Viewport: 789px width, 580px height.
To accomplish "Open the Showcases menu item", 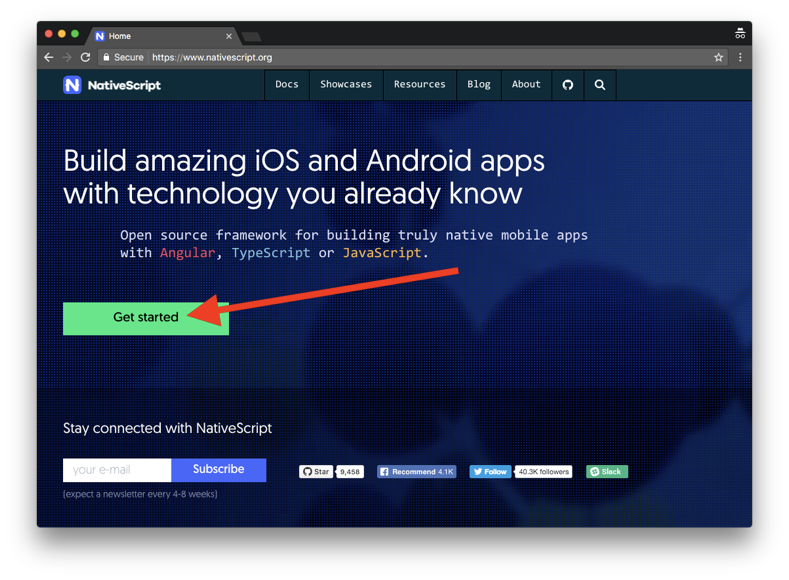I will [x=346, y=85].
